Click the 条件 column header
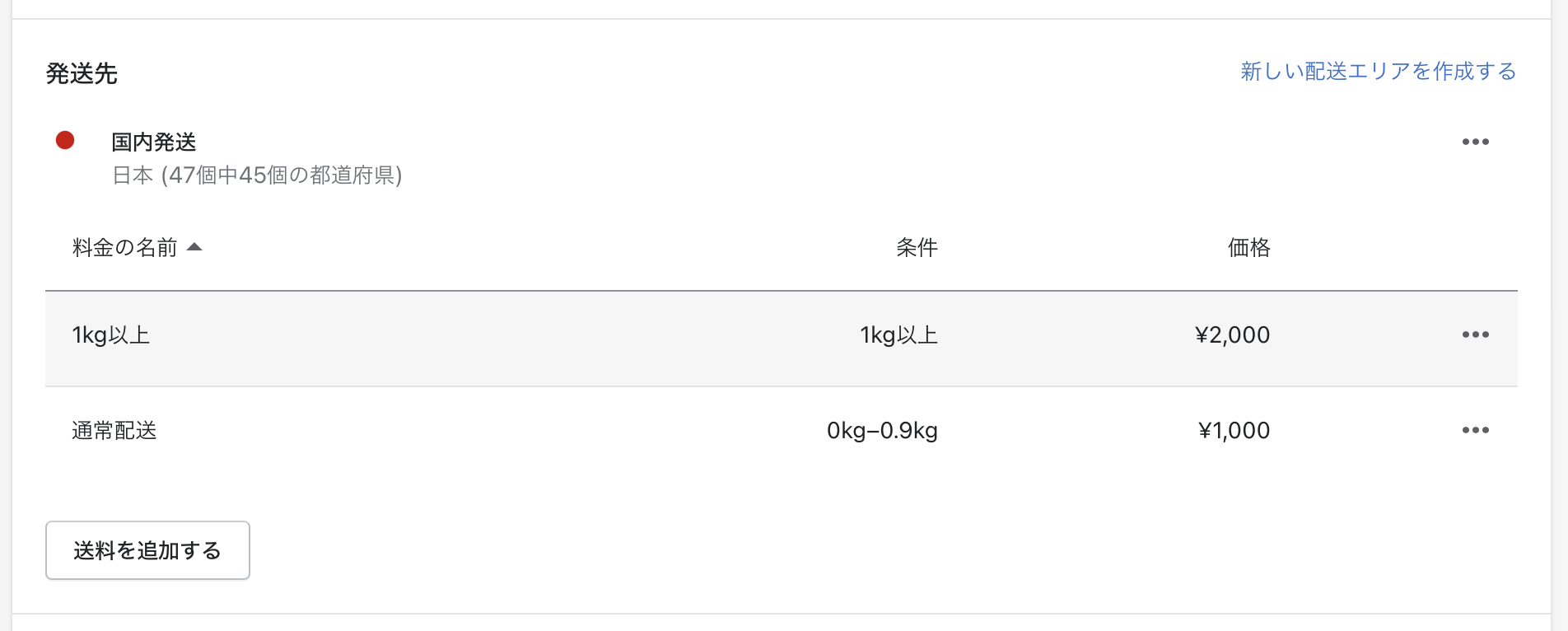The image size is (1568, 631). [917, 247]
